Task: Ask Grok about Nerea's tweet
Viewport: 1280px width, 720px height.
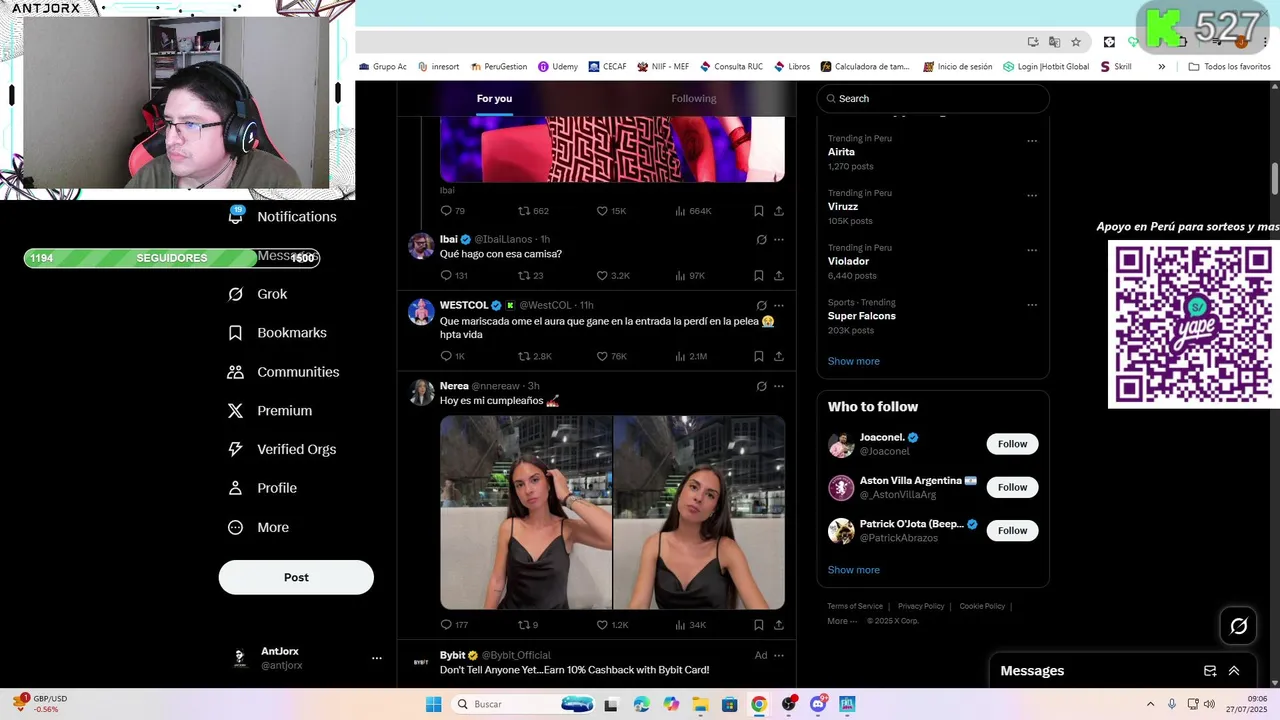Action: [761, 386]
